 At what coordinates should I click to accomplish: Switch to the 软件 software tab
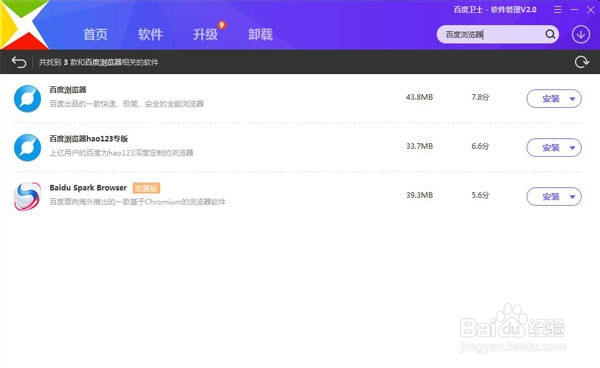(150, 34)
